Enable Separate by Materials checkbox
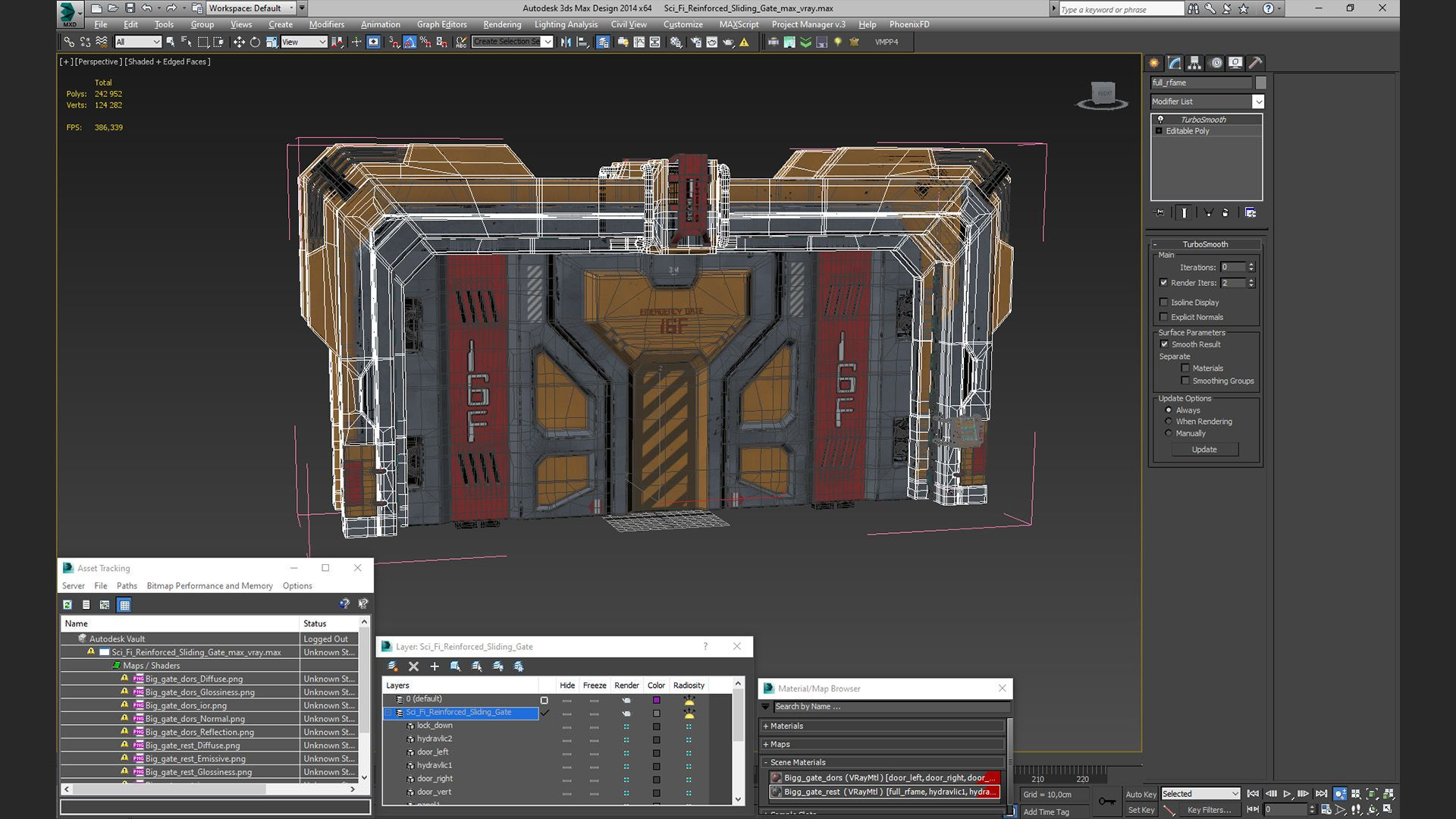 (x=1185, y=369)
